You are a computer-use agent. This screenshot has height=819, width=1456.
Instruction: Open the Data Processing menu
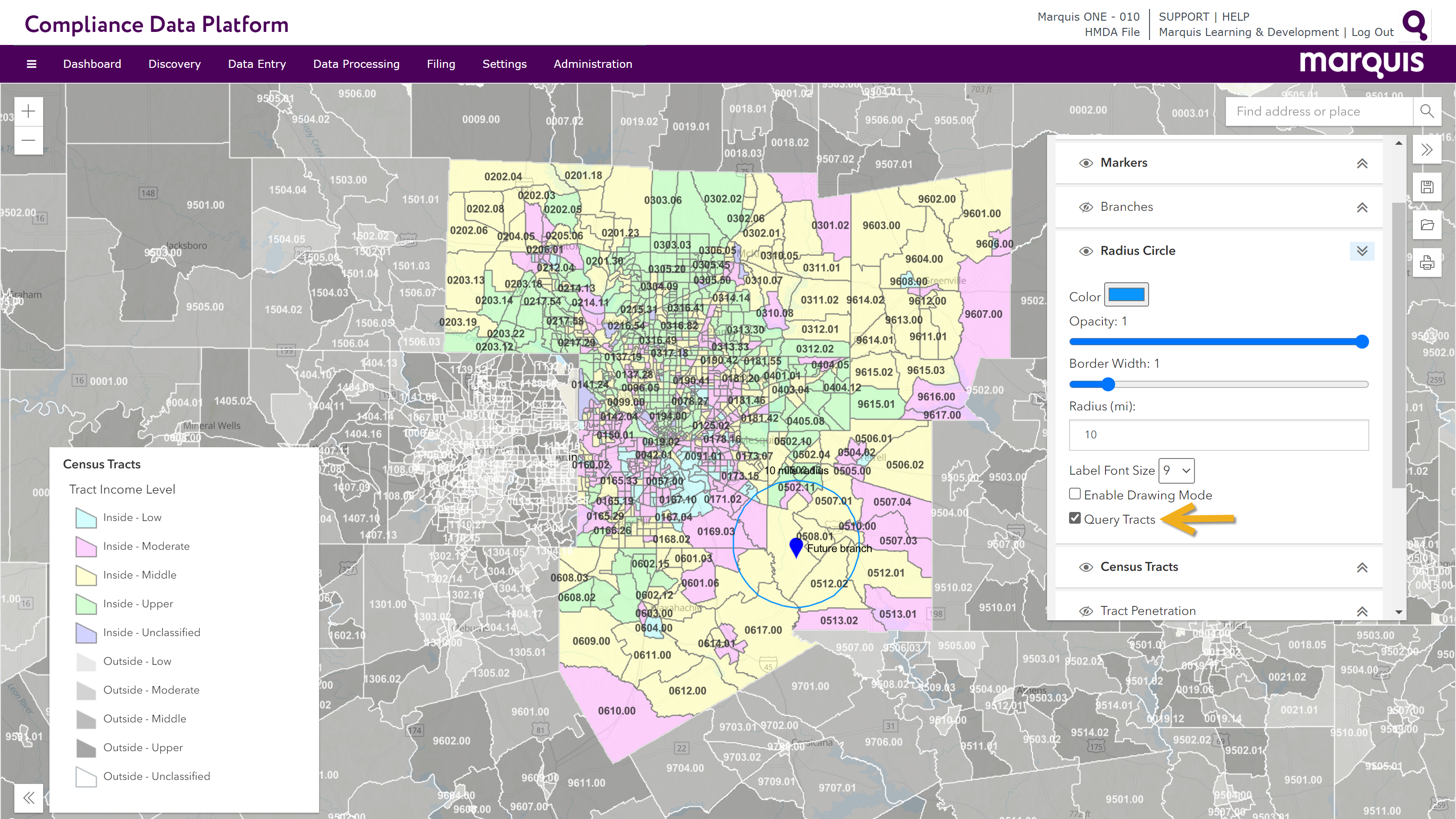[356, 64]
